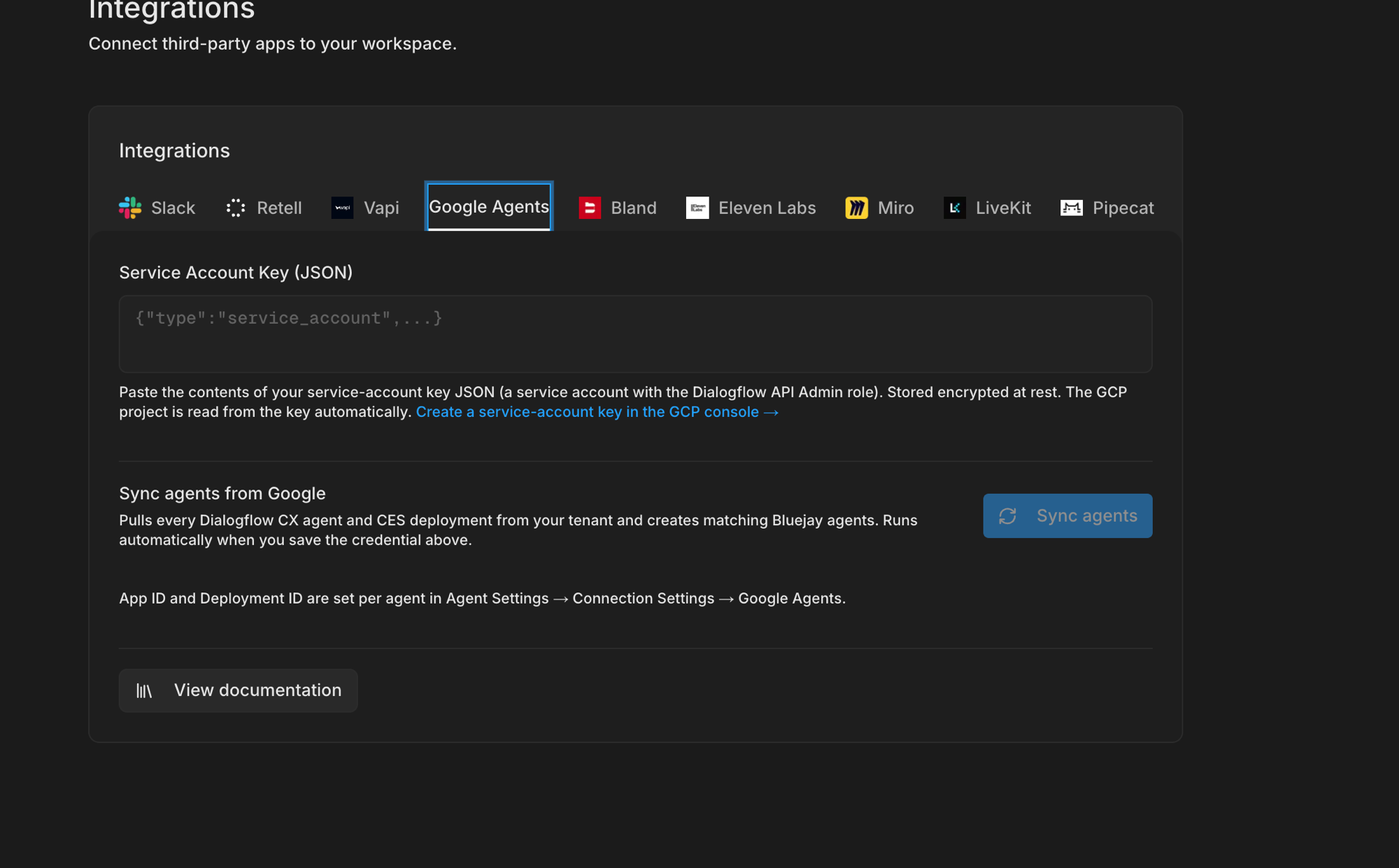Open the GCP console service-account key link
The height and width of the screenshot is (868, 1399).
point(597,412)
